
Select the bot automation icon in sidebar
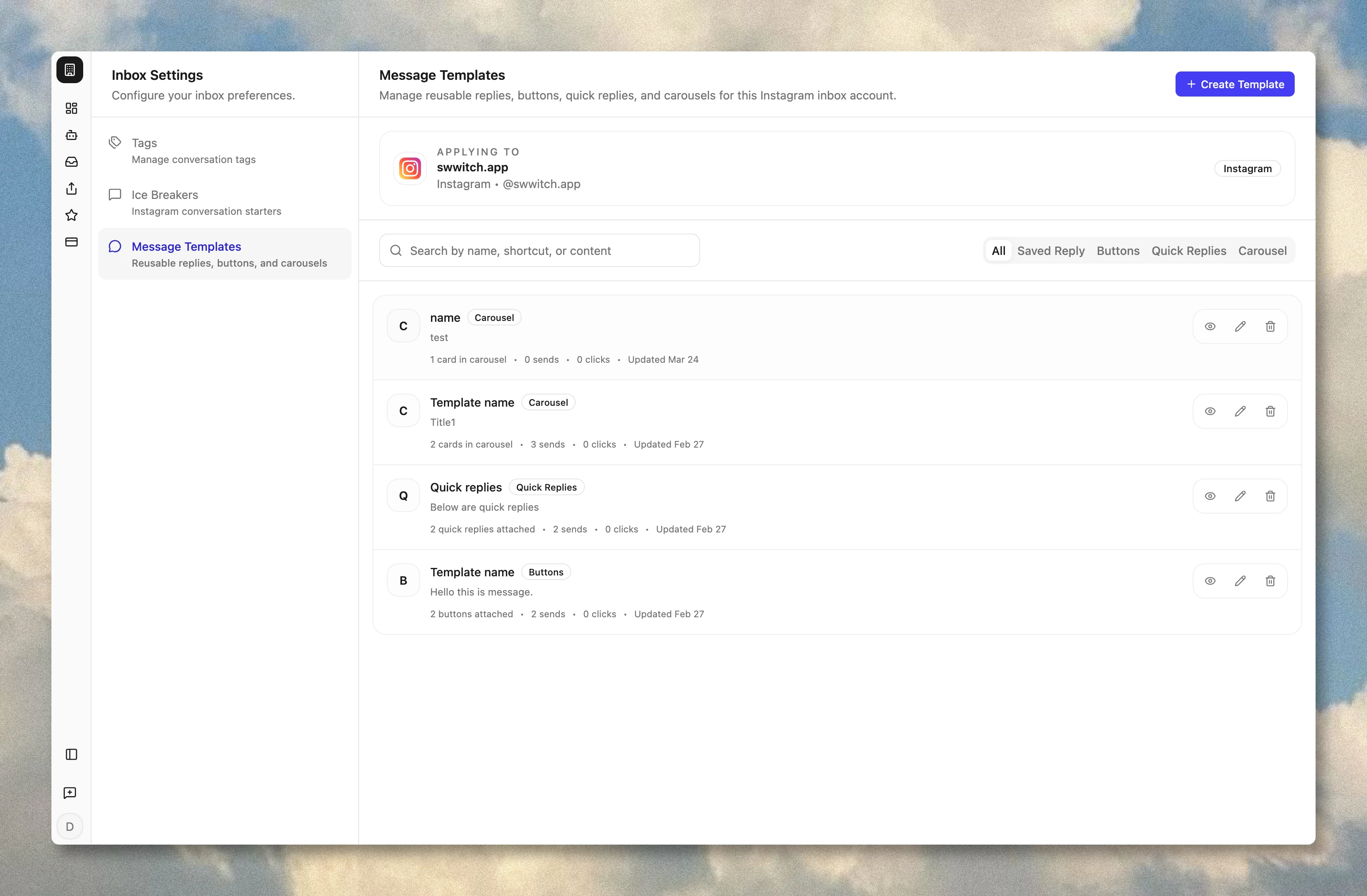pyautogui.click(x=71, y=135)
